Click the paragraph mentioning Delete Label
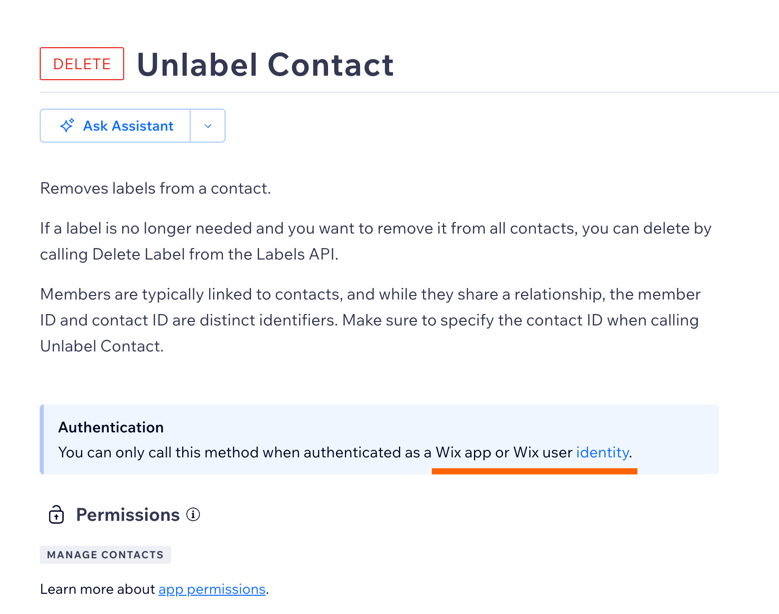Image resolution: width=779 pixels, height=614 pixels. (x=375, y=241)
